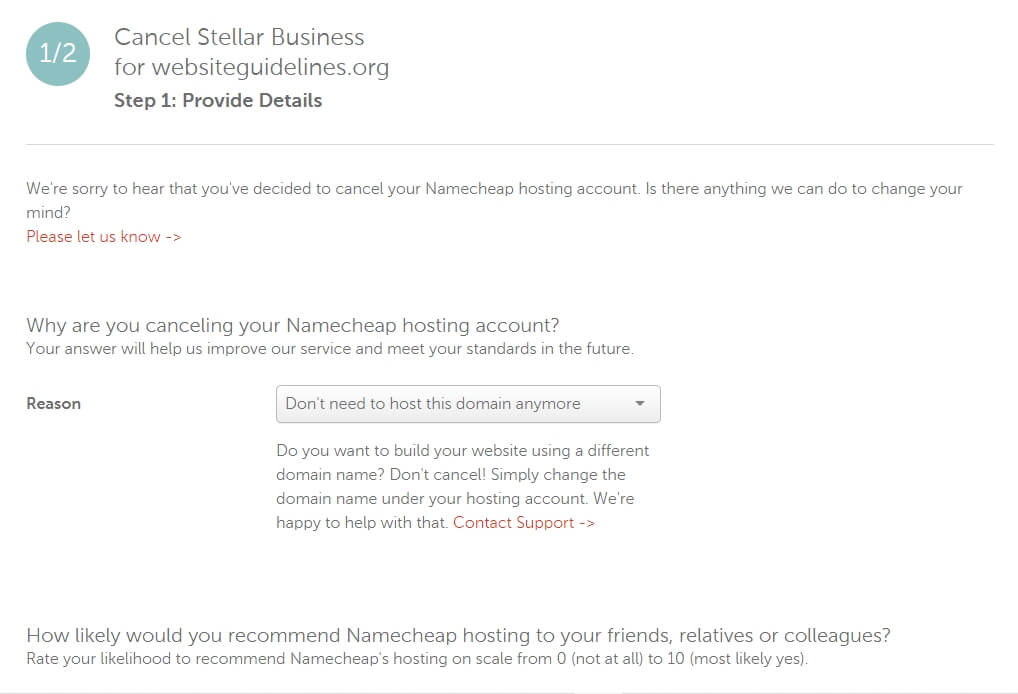
Task: Click the 'Rate your likelihood' scale description
Action: click(x=416, y=659)
